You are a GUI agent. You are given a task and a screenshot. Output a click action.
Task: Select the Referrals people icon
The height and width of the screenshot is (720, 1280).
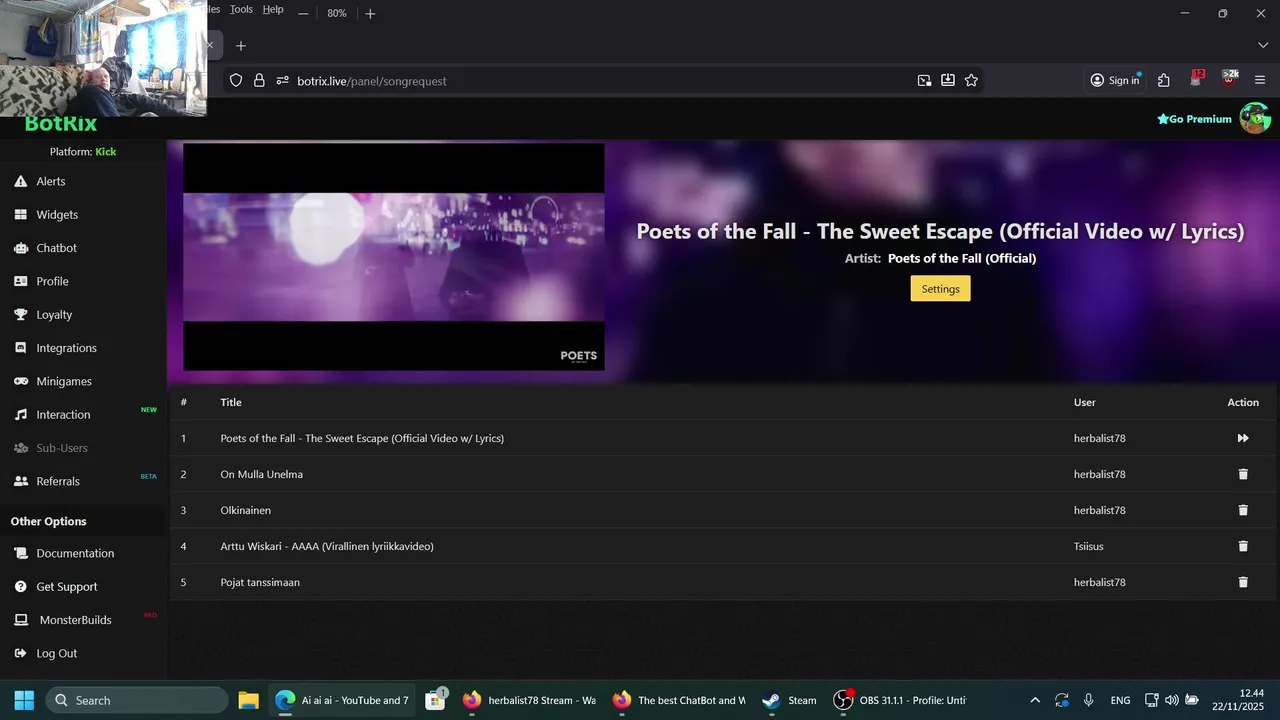click(20, 481)
